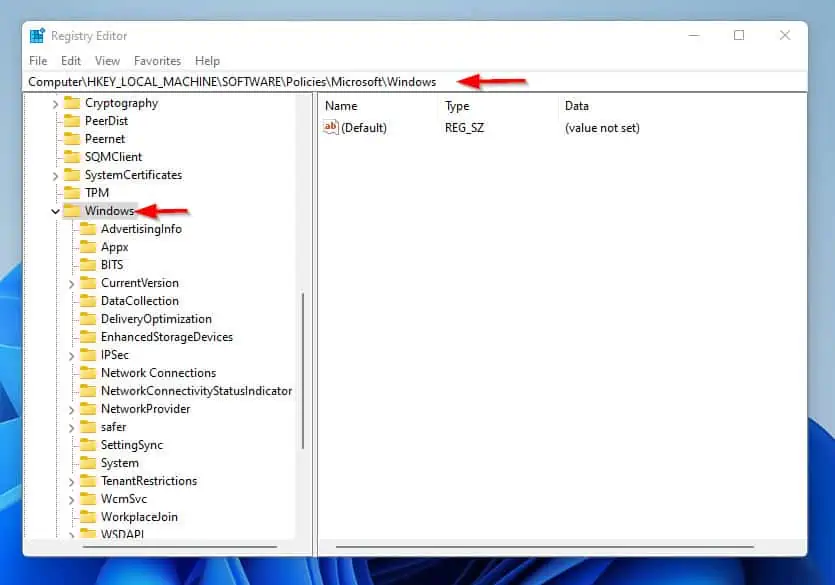Click the PeerDist folder icon
835x585 pixels.
coord(72,121)
